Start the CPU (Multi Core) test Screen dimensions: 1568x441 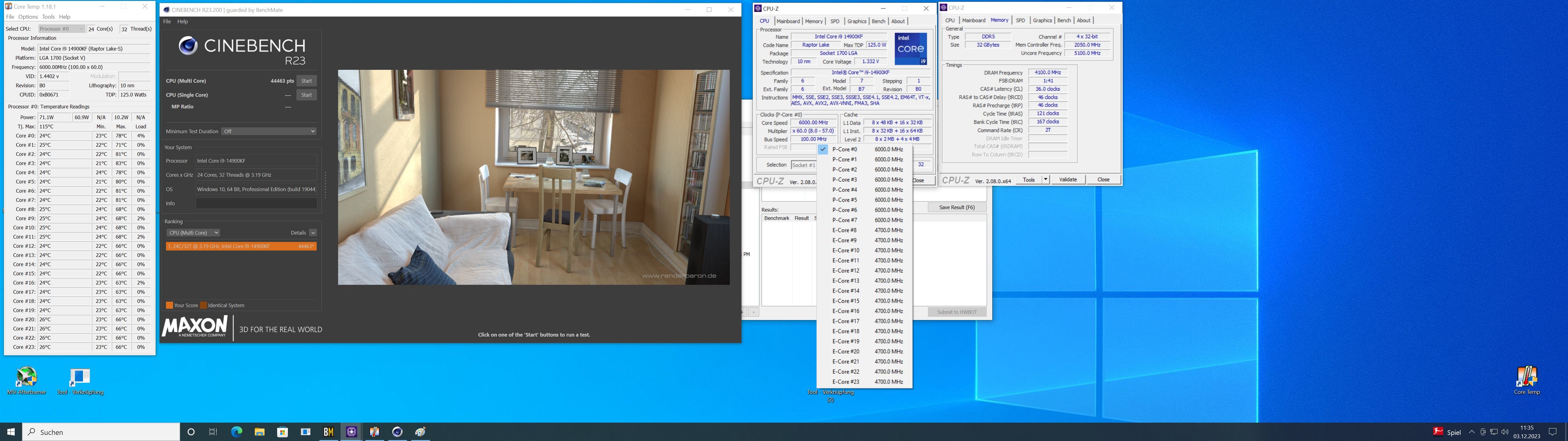point(306,81)
